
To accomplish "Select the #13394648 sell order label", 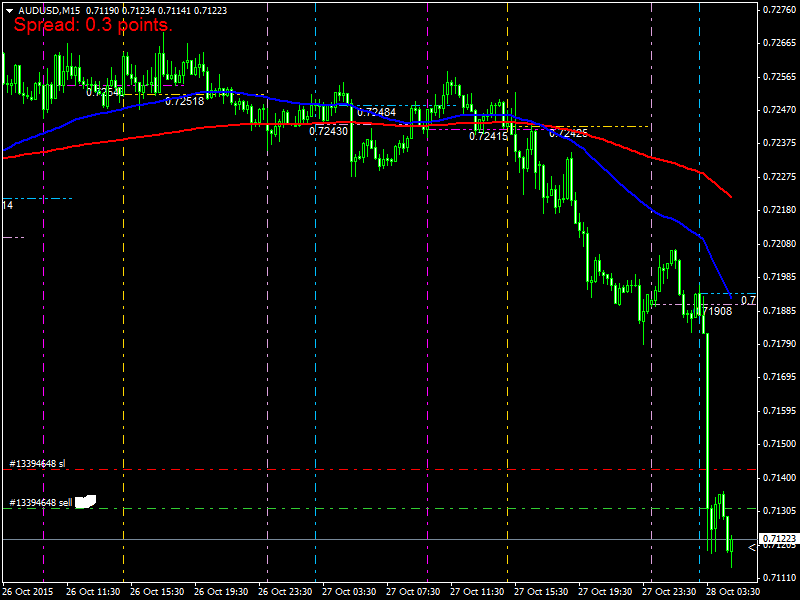I will point(40,502).
